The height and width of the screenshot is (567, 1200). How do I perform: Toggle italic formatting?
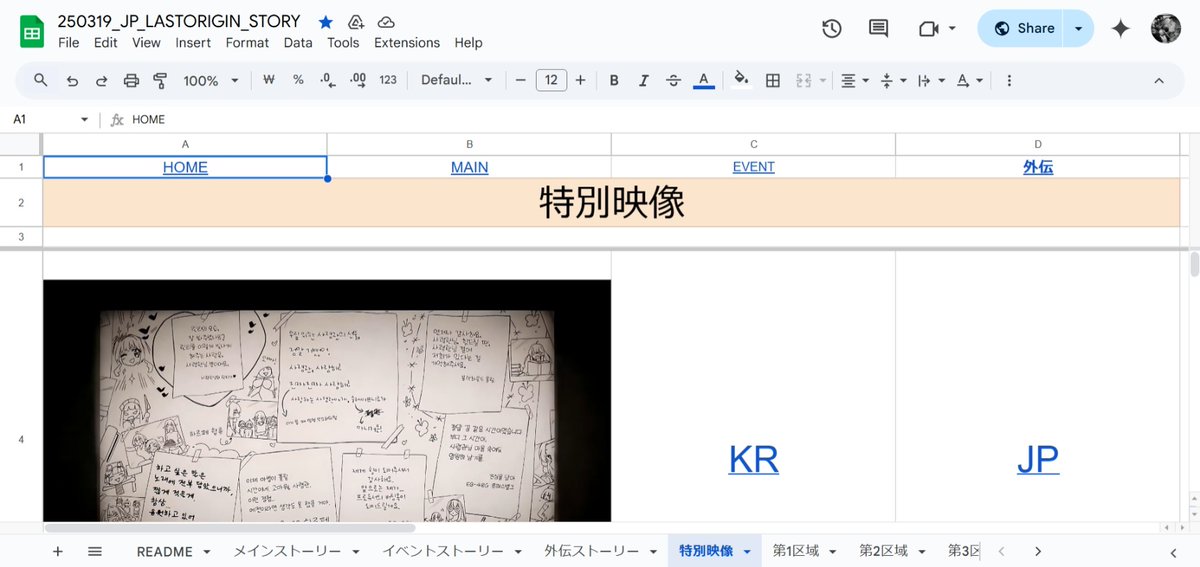tap(643, 80)
